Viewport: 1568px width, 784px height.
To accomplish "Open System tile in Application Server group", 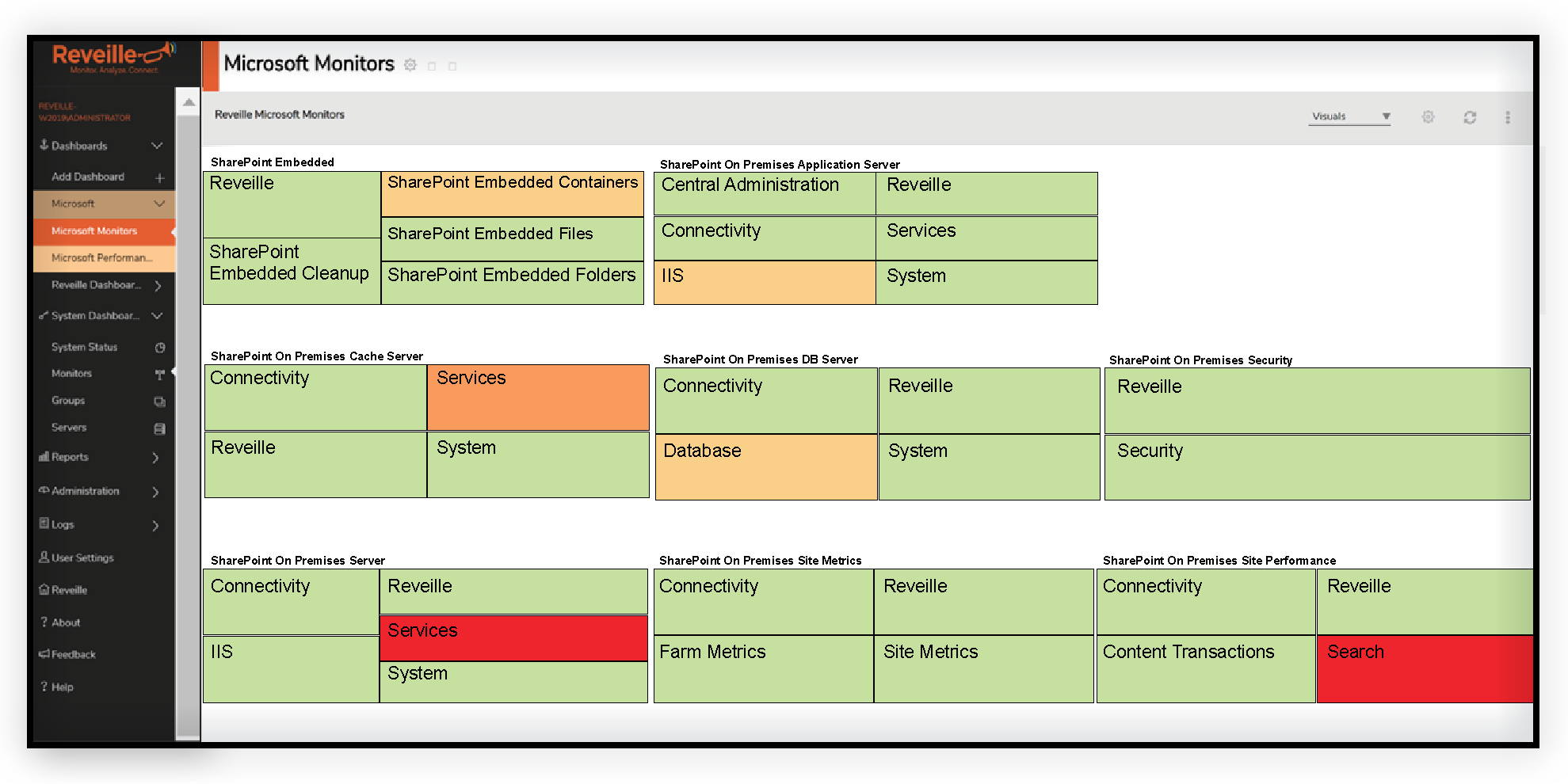I will coord(986,283).
